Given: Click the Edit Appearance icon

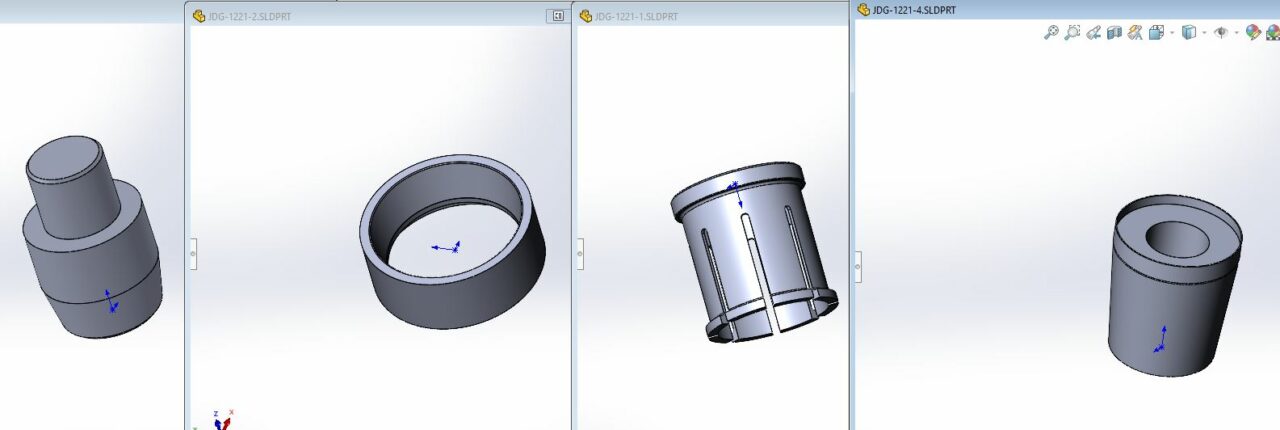Looking at the screenshot, I should click(1254, 32).
